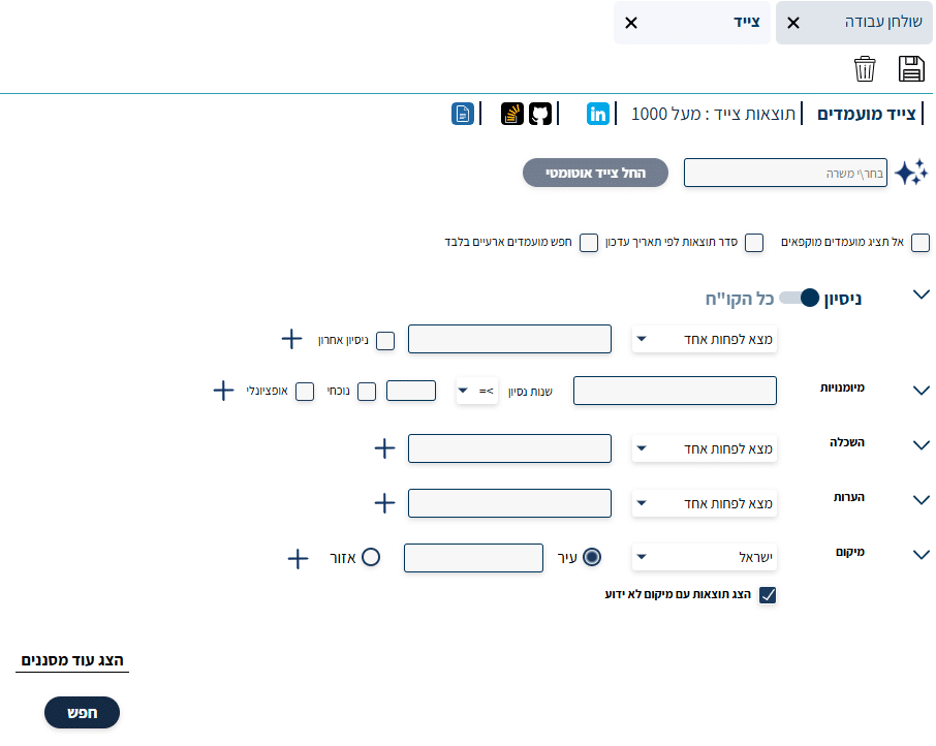
Task: Toggle the ניסיון / כל הקו"ח switch
Action: (800, 298)
